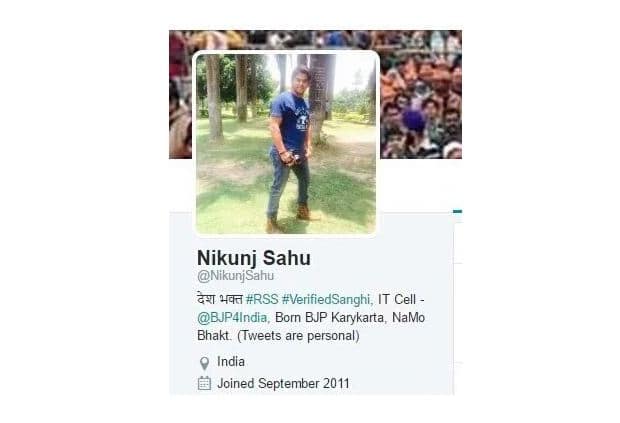
Task: Click the location pin icon
Action: (x=204, y=363)
